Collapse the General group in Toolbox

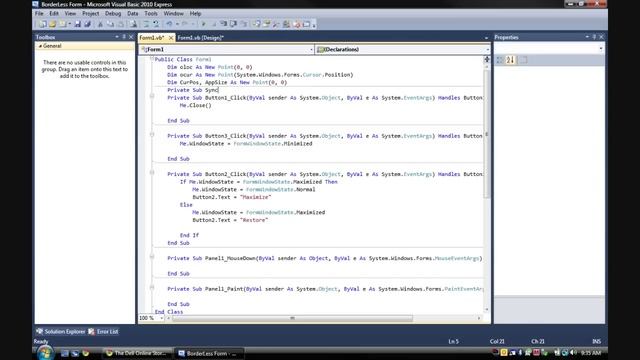(40, 46)
